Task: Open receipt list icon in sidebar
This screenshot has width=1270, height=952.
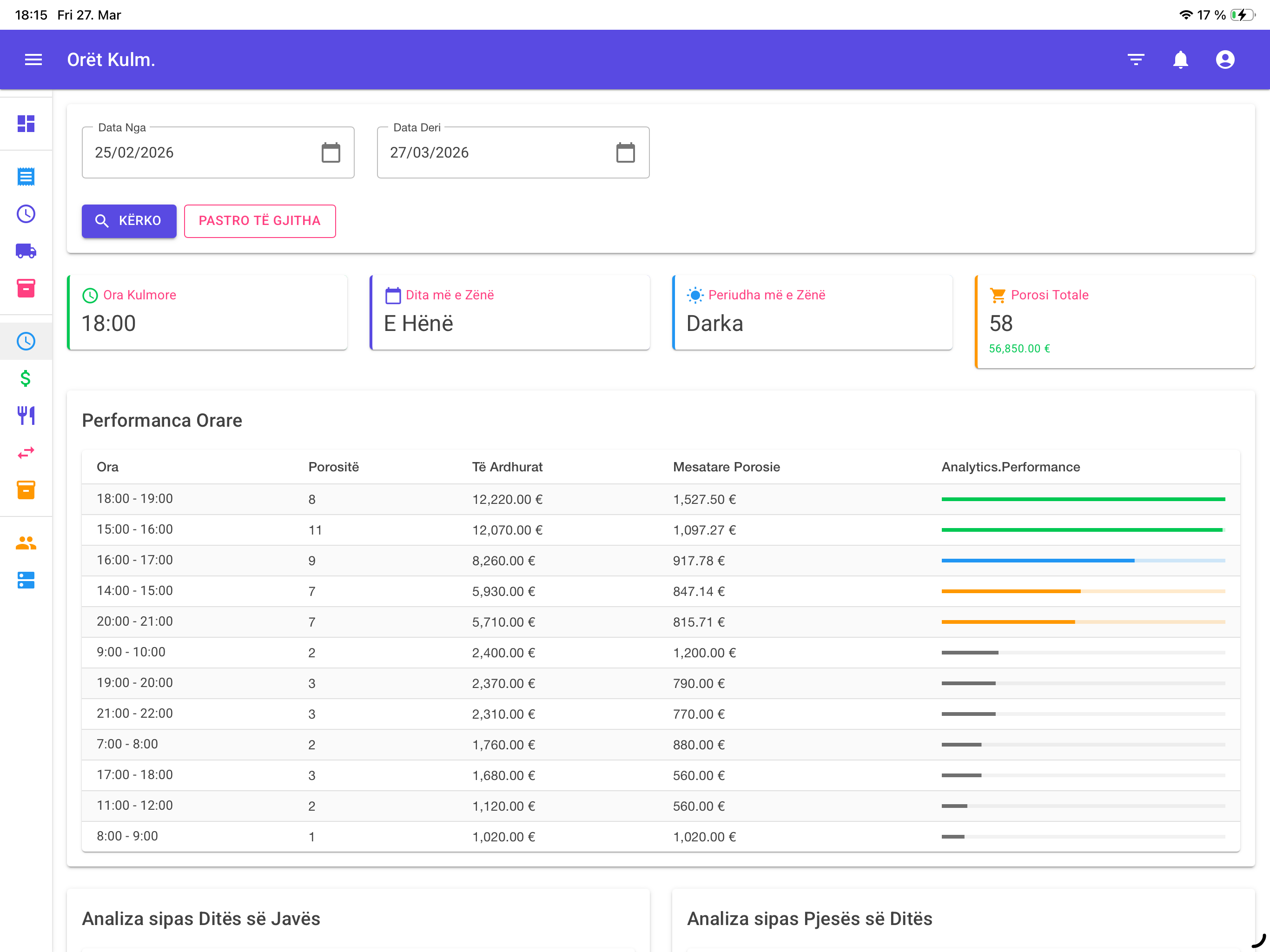Action: pos(26,177)
